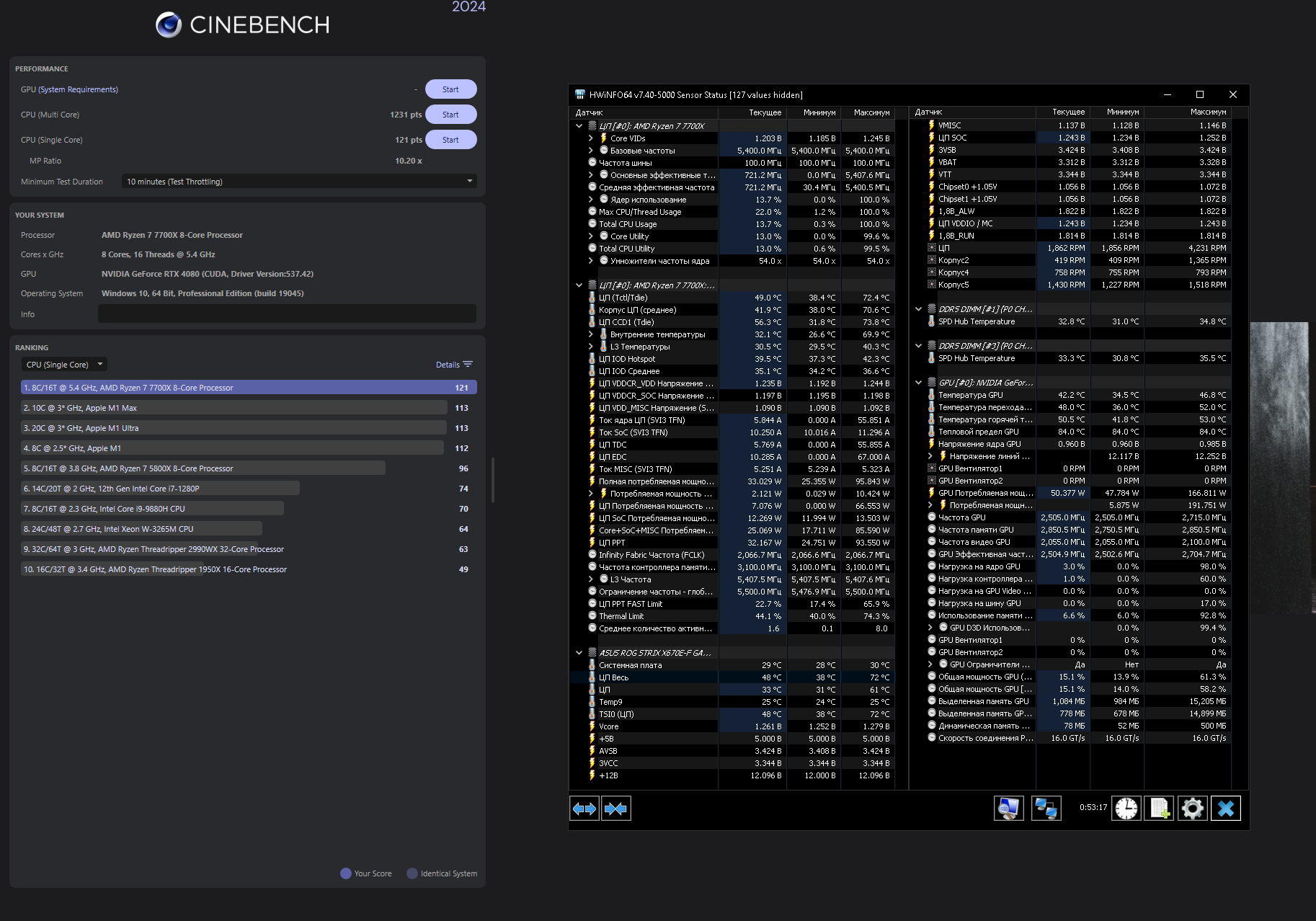Viewport: 1316px width, 921px height.
Task: Expand the Core VIDs row
Action: click(591, 138)
